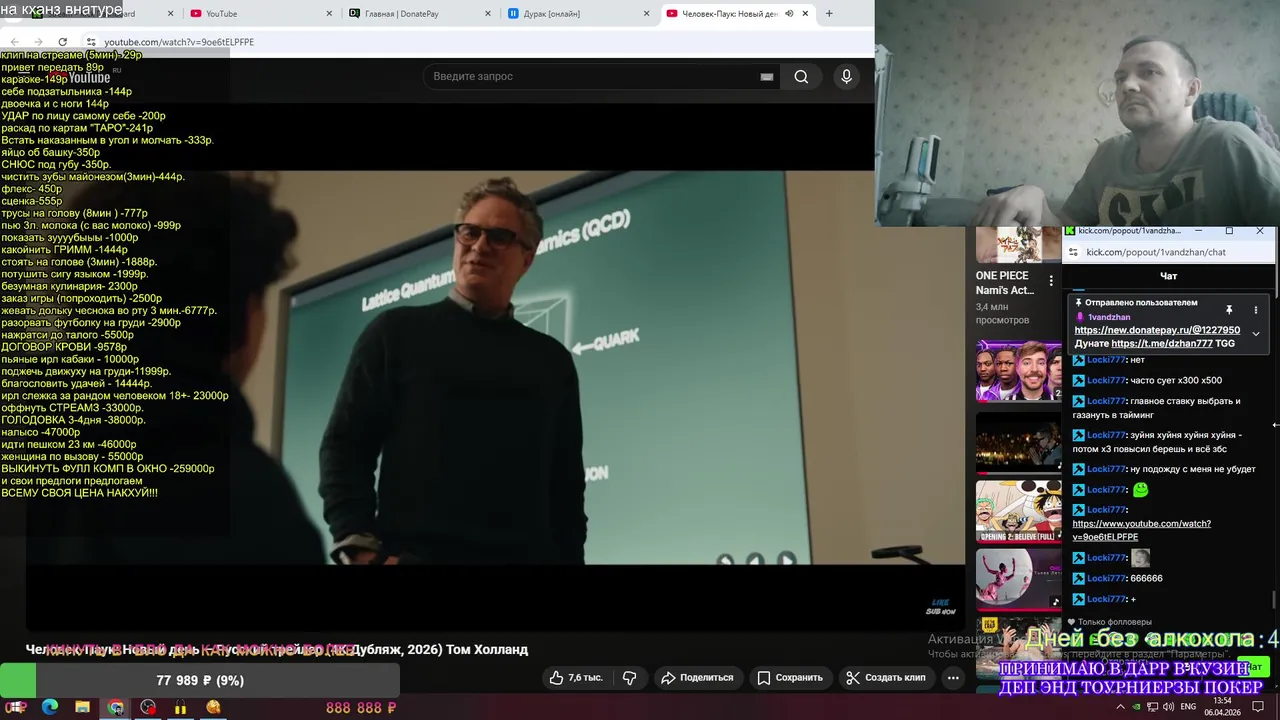This screenshot has height=720, width=1280.
Task: Click the YouTube search magnifier button
Action: click(801, 76)
